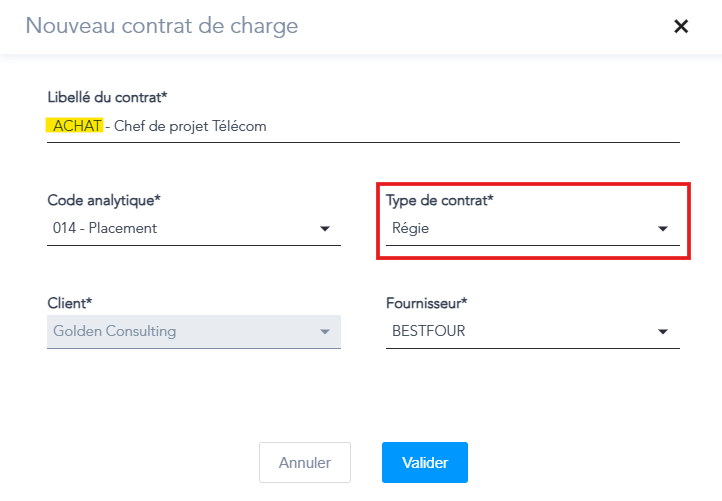Select the "014 - Placement" value
722x501 pixels.
coord(105,229)
